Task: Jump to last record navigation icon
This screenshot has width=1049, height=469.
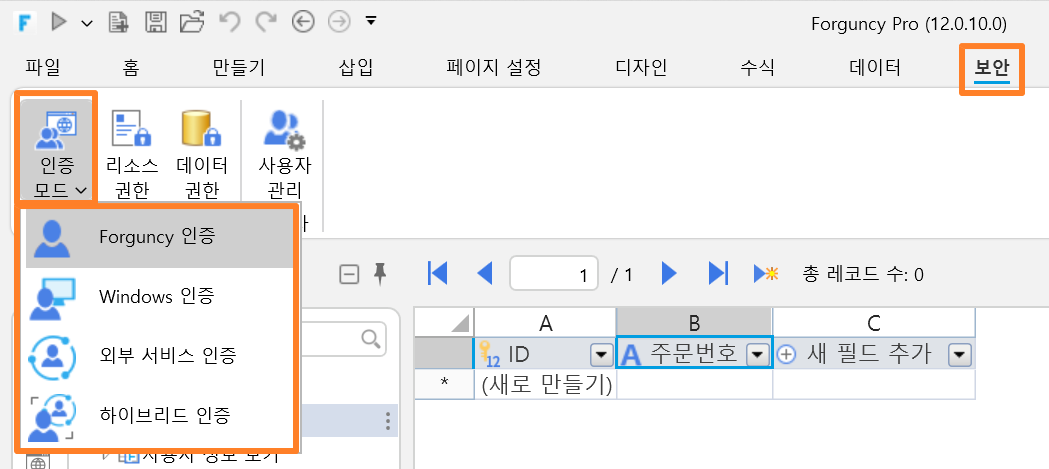Action: click(x=718, y=273)
